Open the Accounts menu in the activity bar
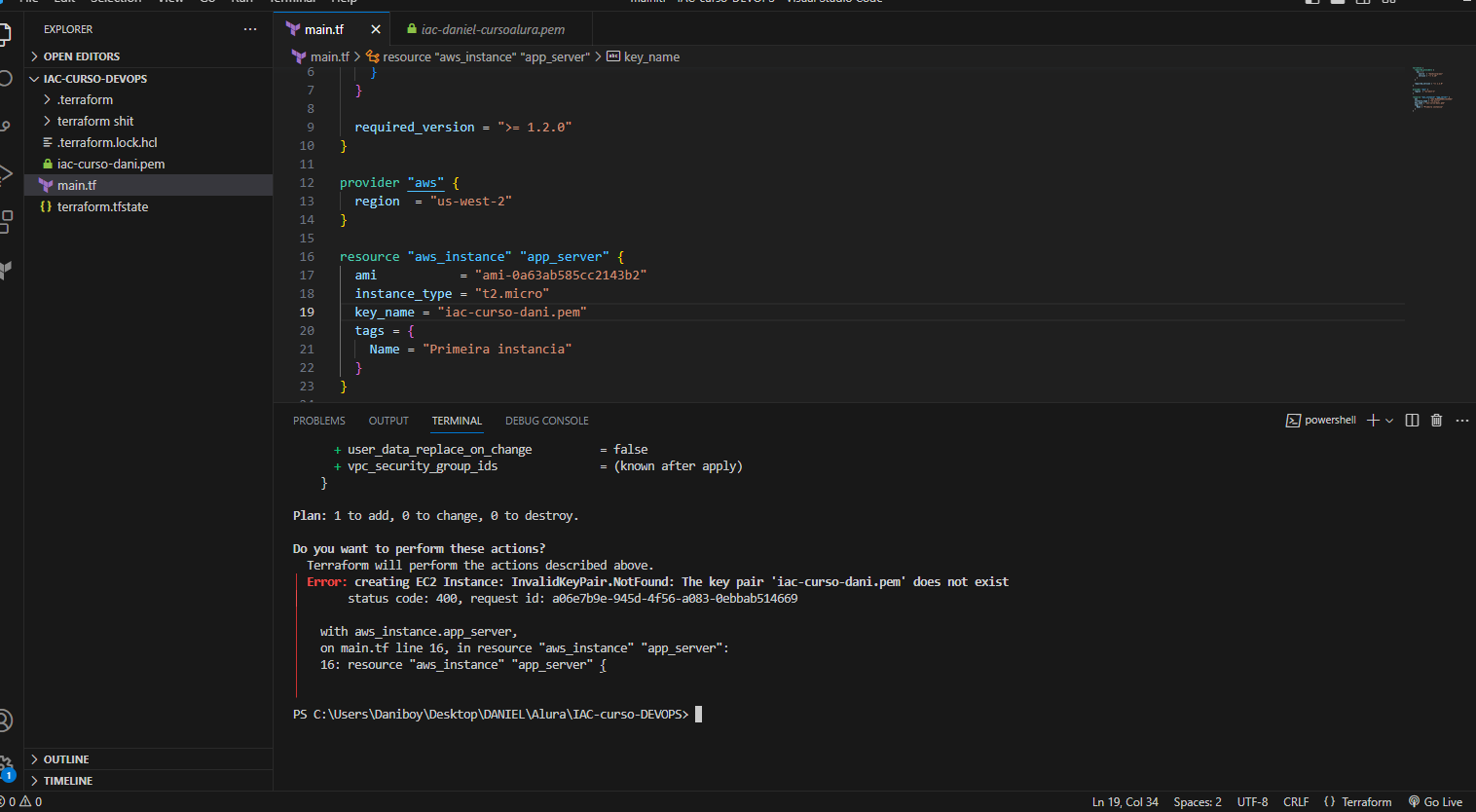Viewport: 1476px width, 812px height. [4, 720]
